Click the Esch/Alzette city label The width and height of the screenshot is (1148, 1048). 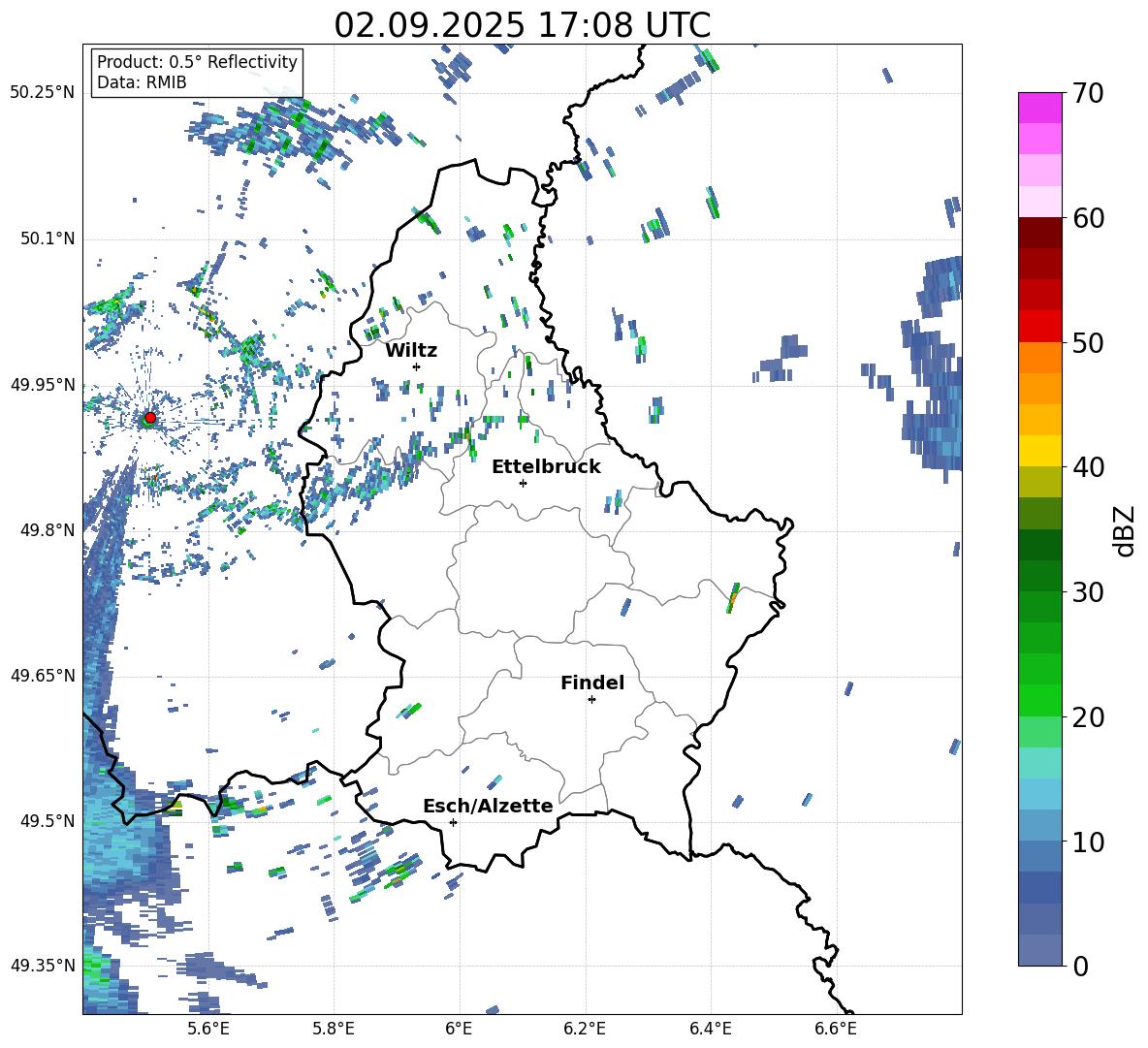pyautogui.click(x=488, y=806)
